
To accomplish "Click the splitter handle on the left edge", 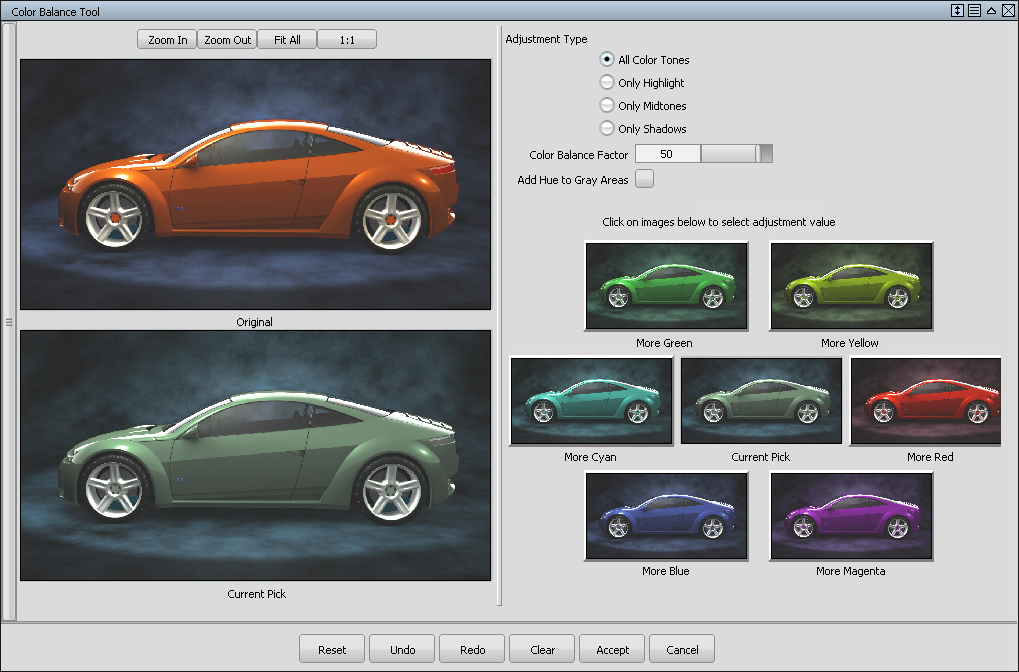I will 8,322.
